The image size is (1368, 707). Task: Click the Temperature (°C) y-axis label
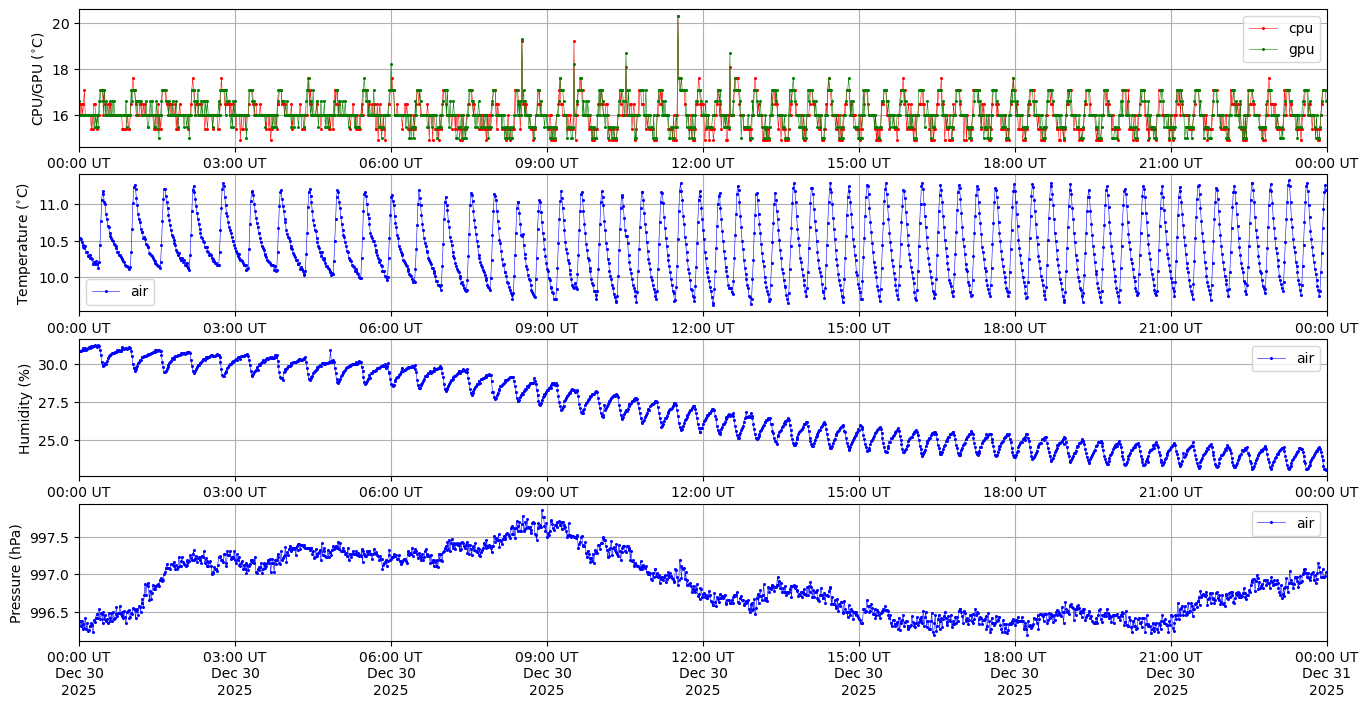(24, 243)
